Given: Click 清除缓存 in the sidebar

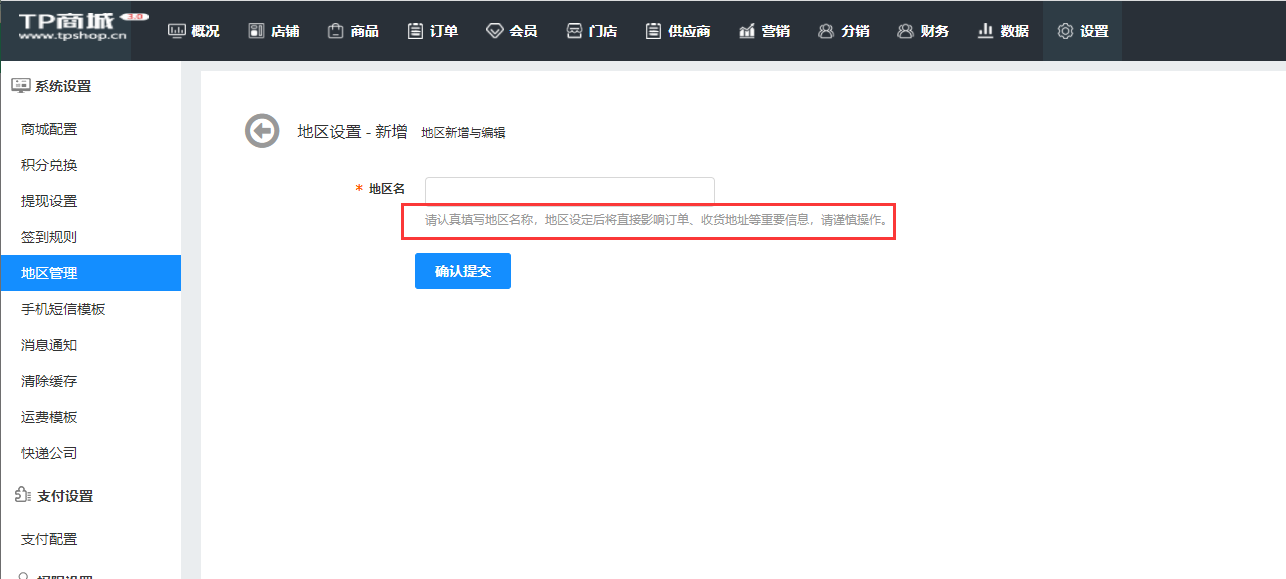Looking at the screenshot, I should coord(49,381).
